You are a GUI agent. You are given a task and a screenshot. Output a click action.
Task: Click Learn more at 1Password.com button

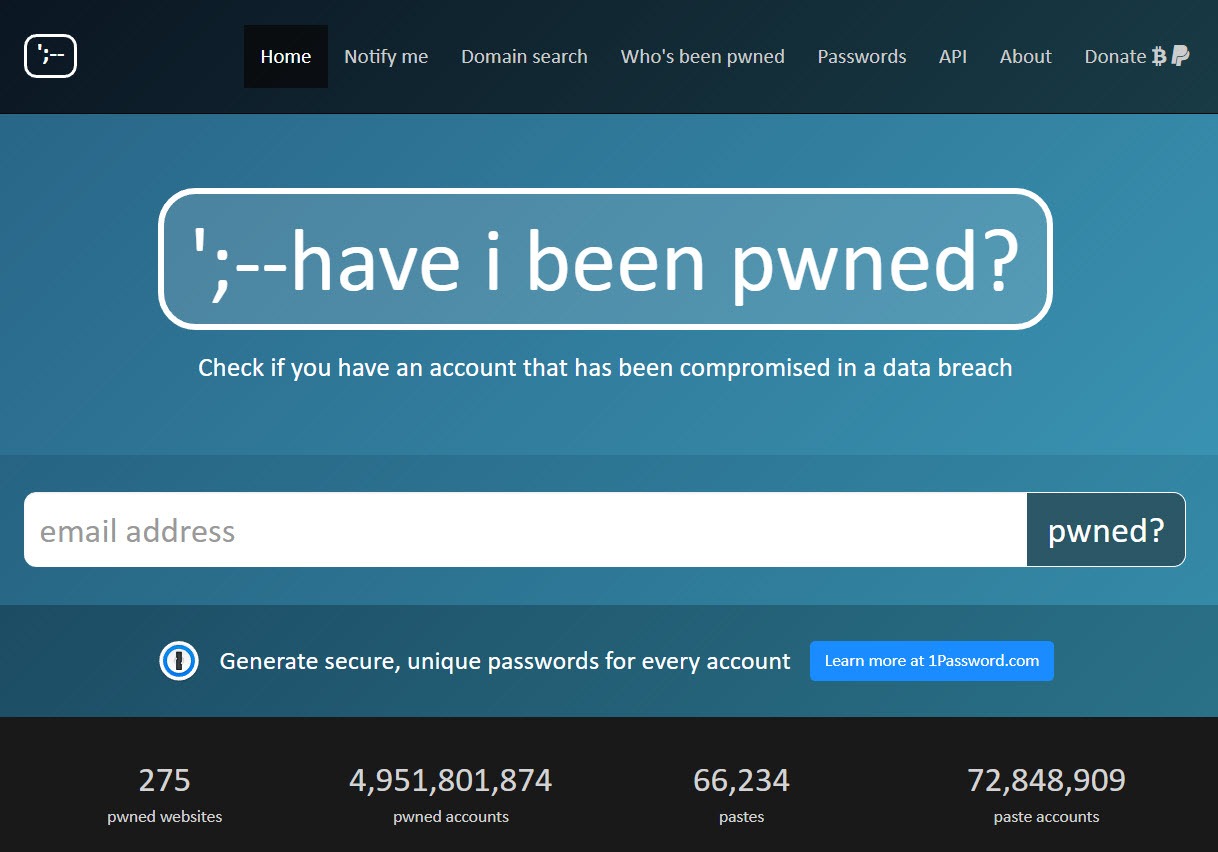931,661
